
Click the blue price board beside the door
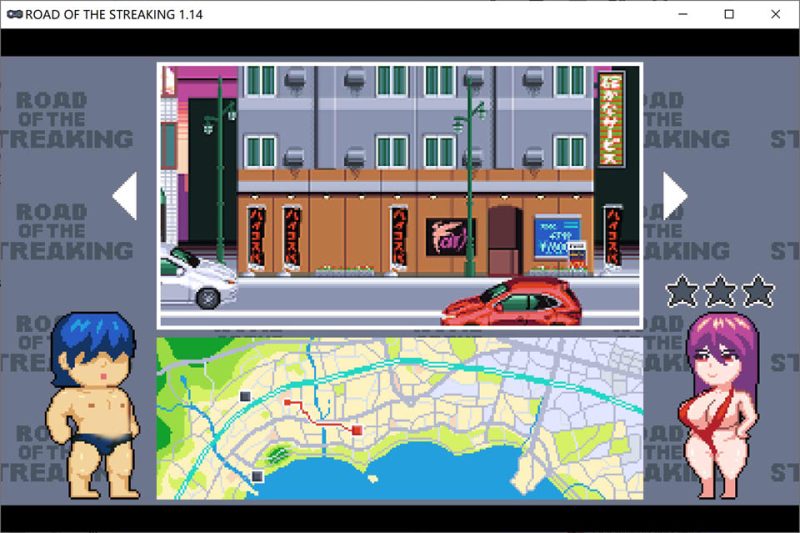pyautogui.click(x=556, y=238)
